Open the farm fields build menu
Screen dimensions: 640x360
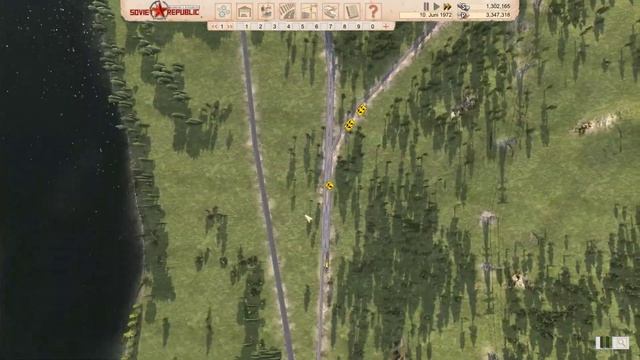[287, 11]
